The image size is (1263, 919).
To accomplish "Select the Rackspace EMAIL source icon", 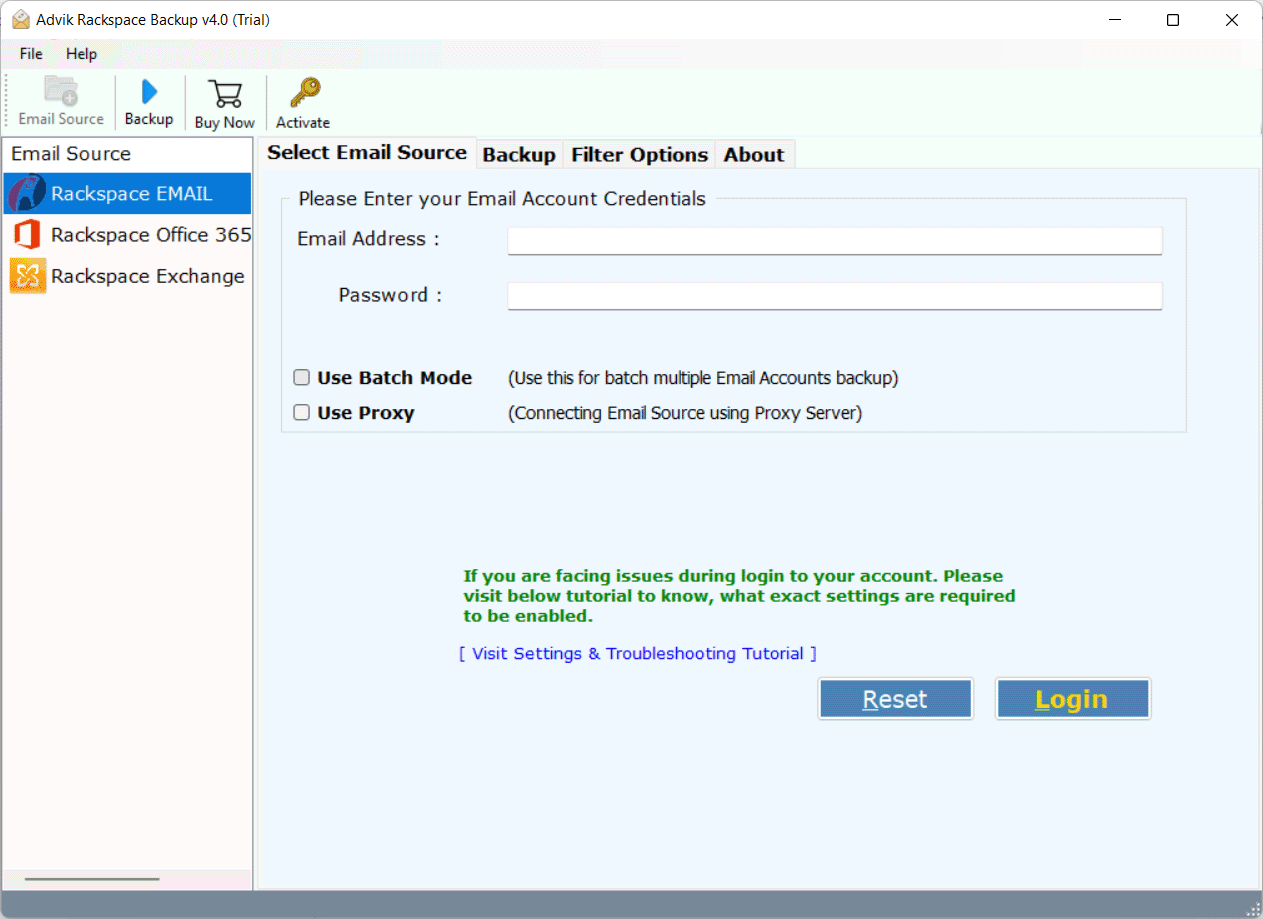I will [27, 193].
